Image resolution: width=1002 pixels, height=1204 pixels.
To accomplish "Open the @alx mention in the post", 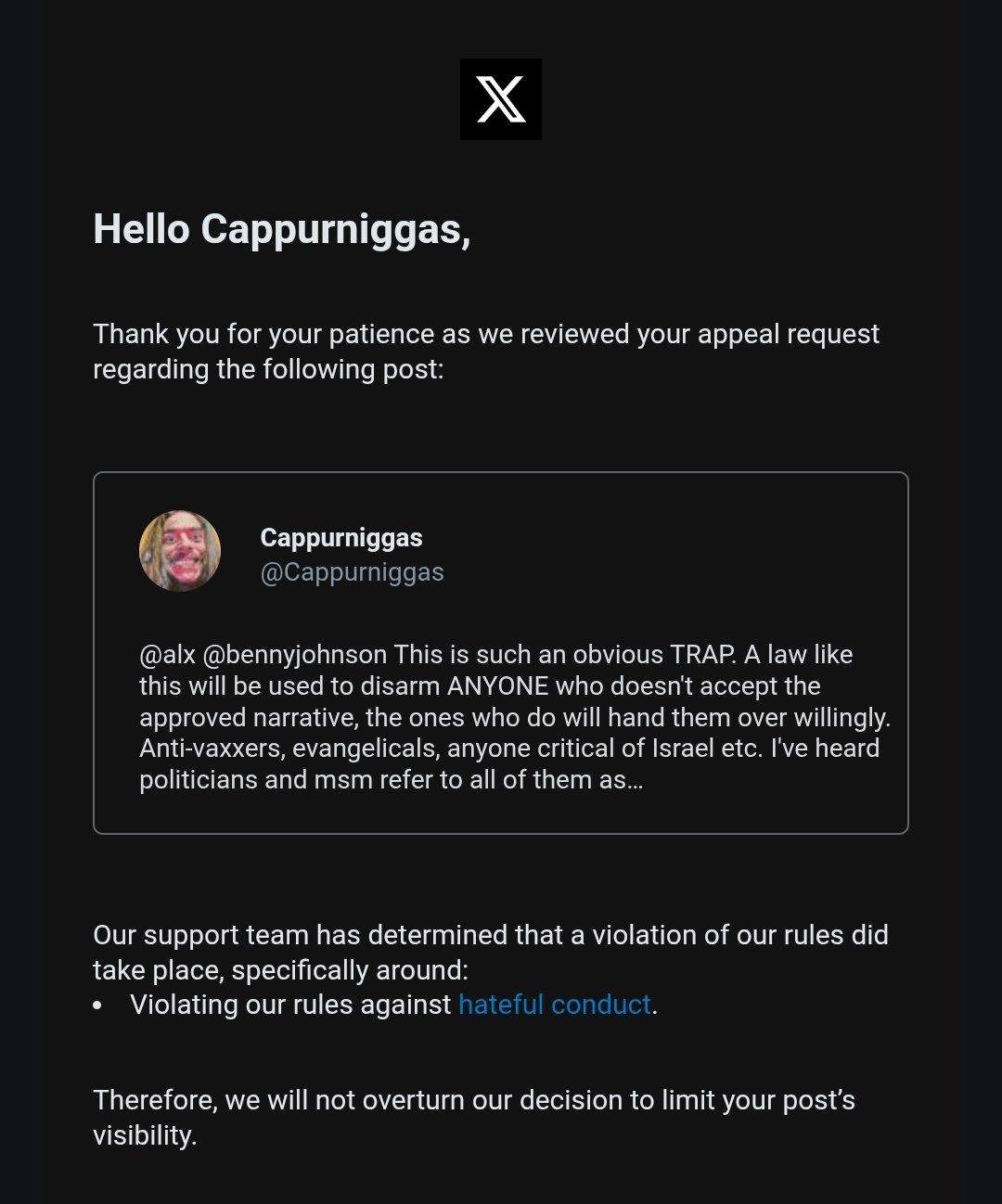I will click(x=167, y=655).
